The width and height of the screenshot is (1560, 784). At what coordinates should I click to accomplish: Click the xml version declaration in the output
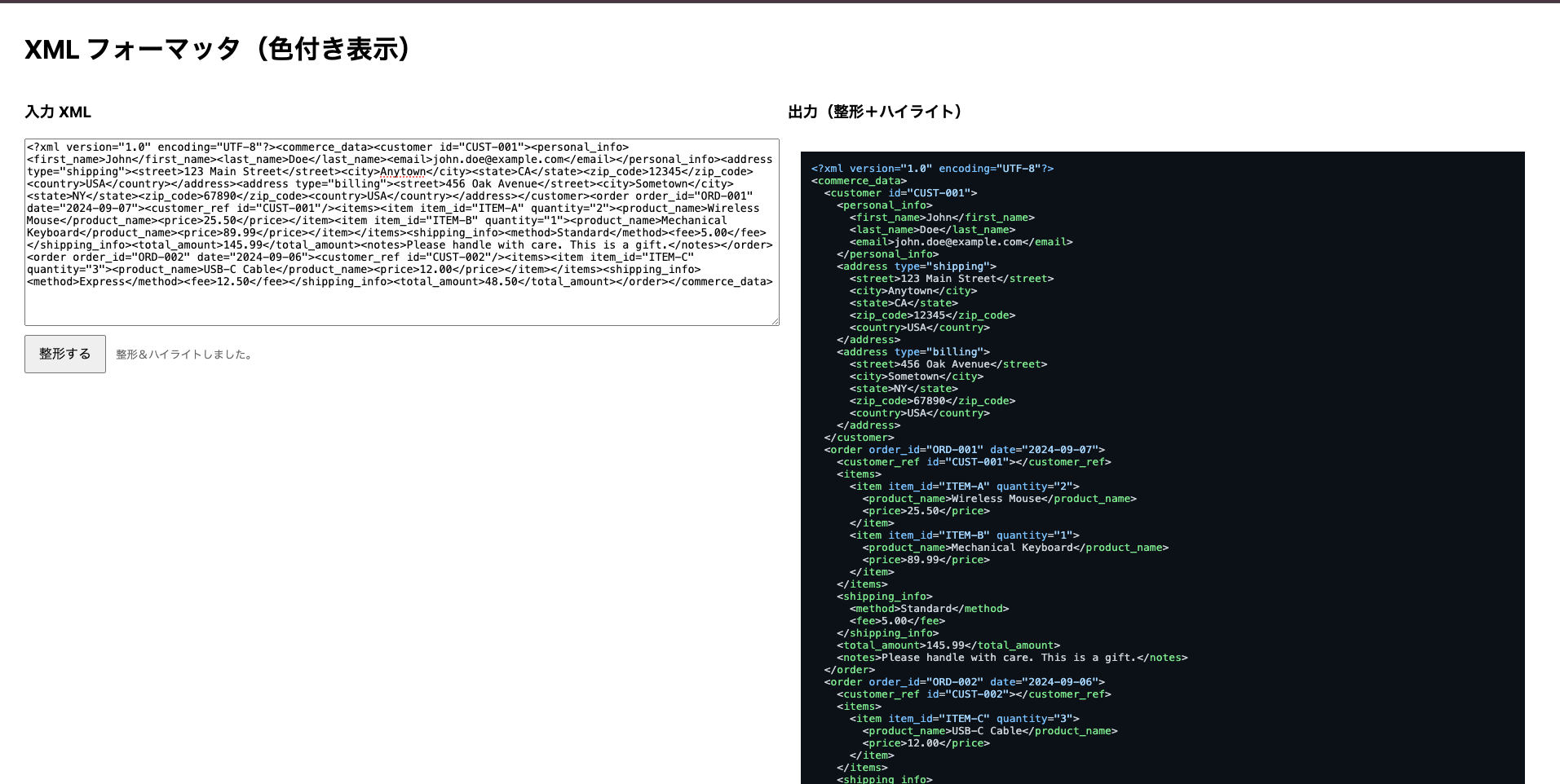[x=932, y=168]
